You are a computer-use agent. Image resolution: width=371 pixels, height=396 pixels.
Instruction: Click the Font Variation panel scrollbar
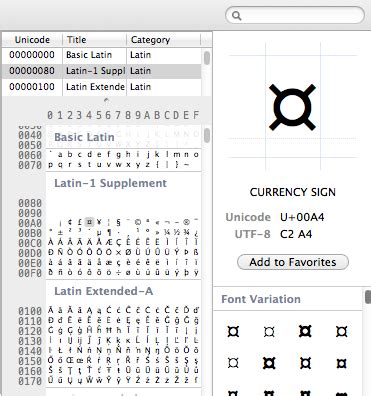(x=368, y=296)
